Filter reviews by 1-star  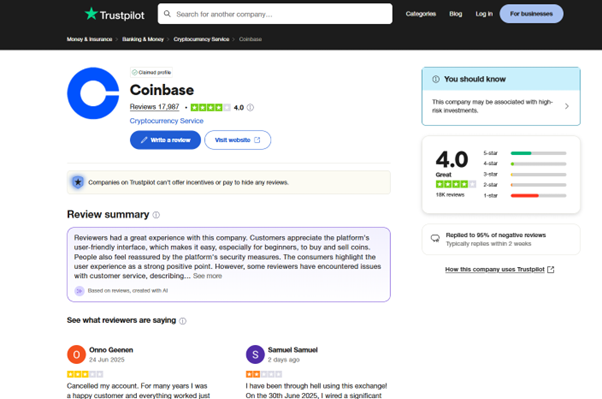click(x=524, y=195)
